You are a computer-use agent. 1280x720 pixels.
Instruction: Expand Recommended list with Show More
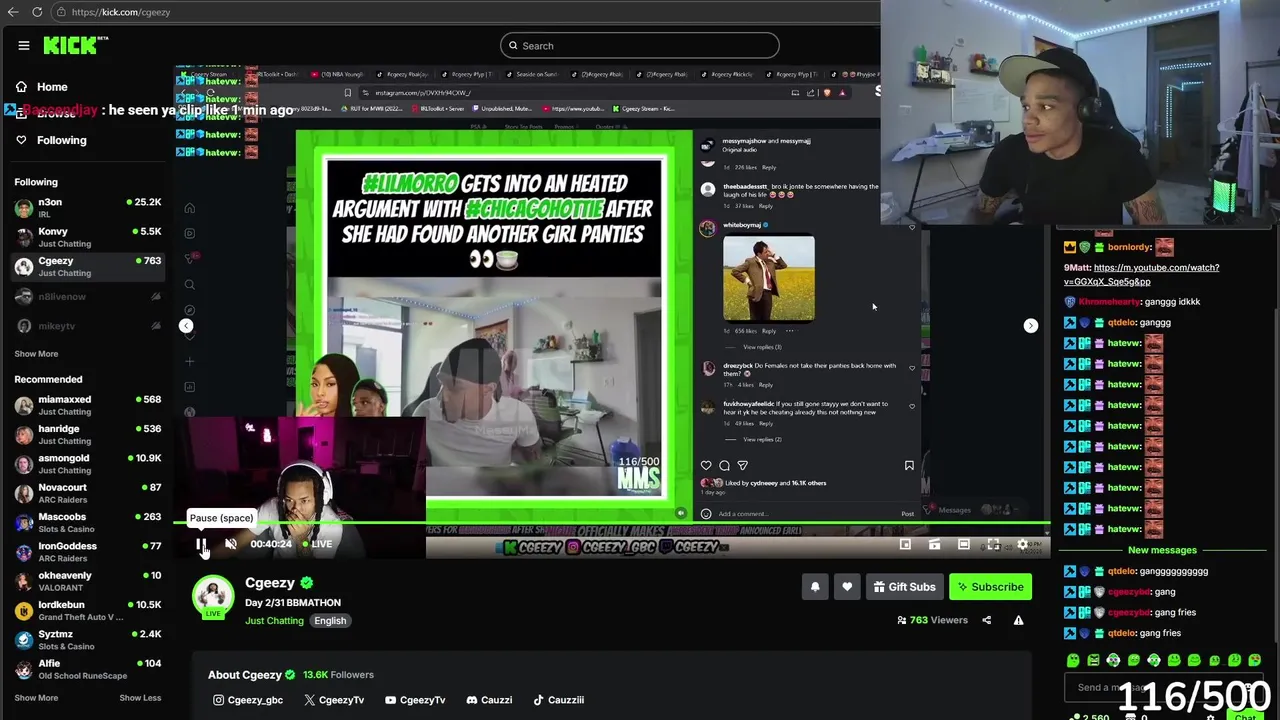[36, 698]
